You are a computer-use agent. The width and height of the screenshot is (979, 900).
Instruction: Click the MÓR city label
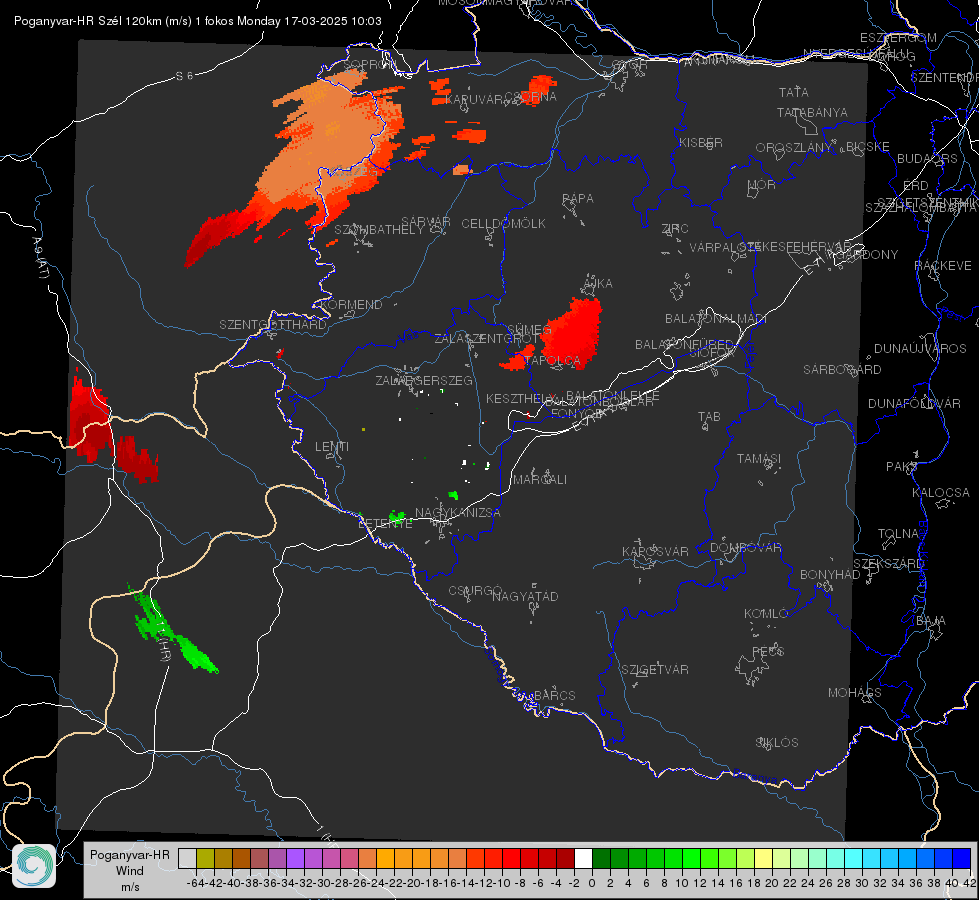pyautogui.click(x=761, y=185)
